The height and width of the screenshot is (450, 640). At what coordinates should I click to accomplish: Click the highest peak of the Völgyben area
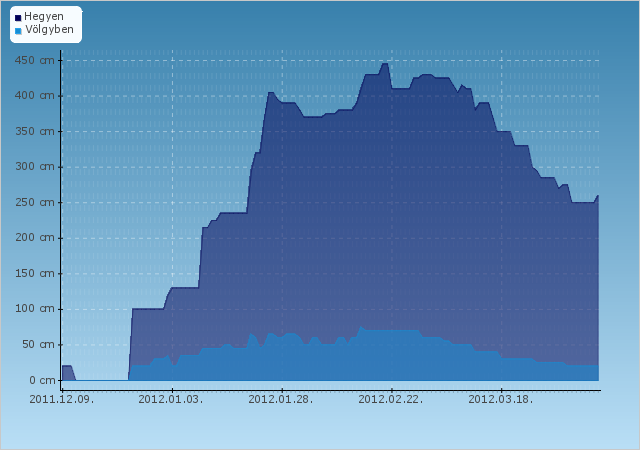click(360, 327)
